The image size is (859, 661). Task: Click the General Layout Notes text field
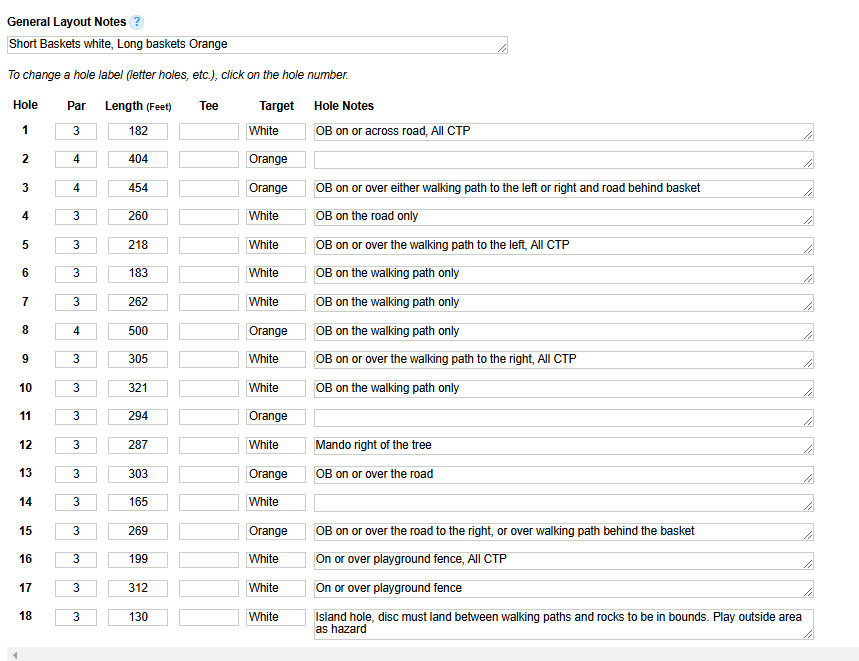(257, 45)
